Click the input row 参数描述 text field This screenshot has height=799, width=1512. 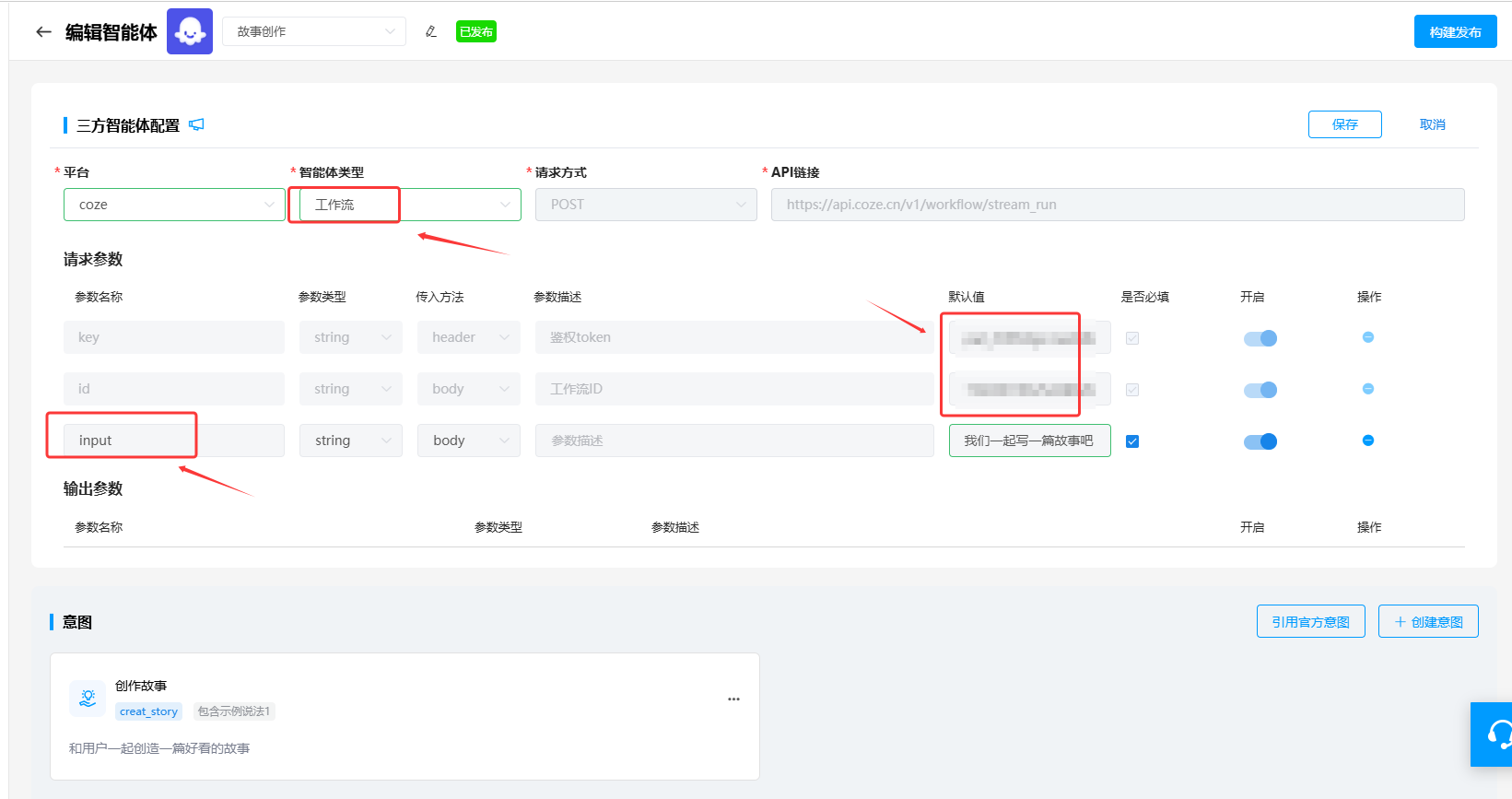click(x=733, y=441)
